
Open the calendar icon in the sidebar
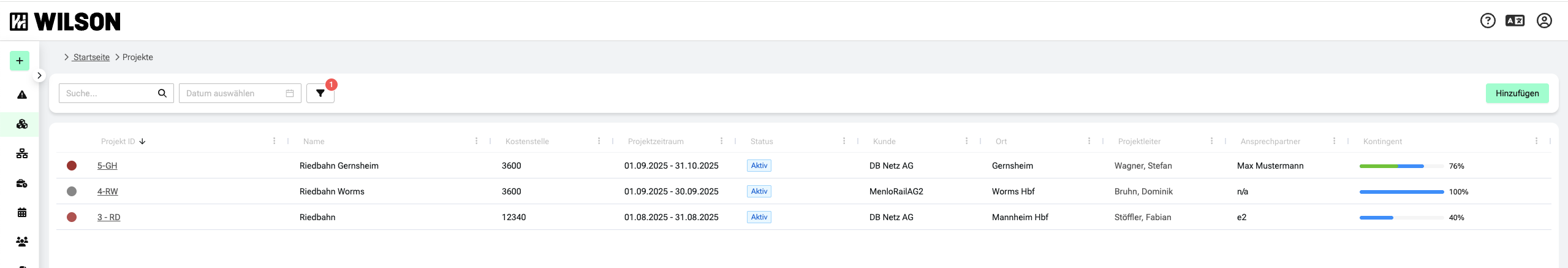pos(22,213)
